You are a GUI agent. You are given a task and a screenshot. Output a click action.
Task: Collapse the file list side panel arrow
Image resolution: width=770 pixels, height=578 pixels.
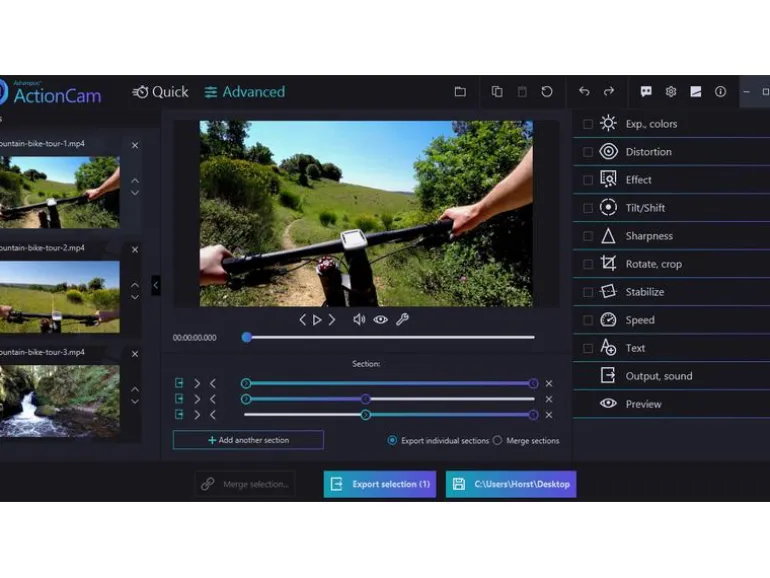(x=156, y=285)
